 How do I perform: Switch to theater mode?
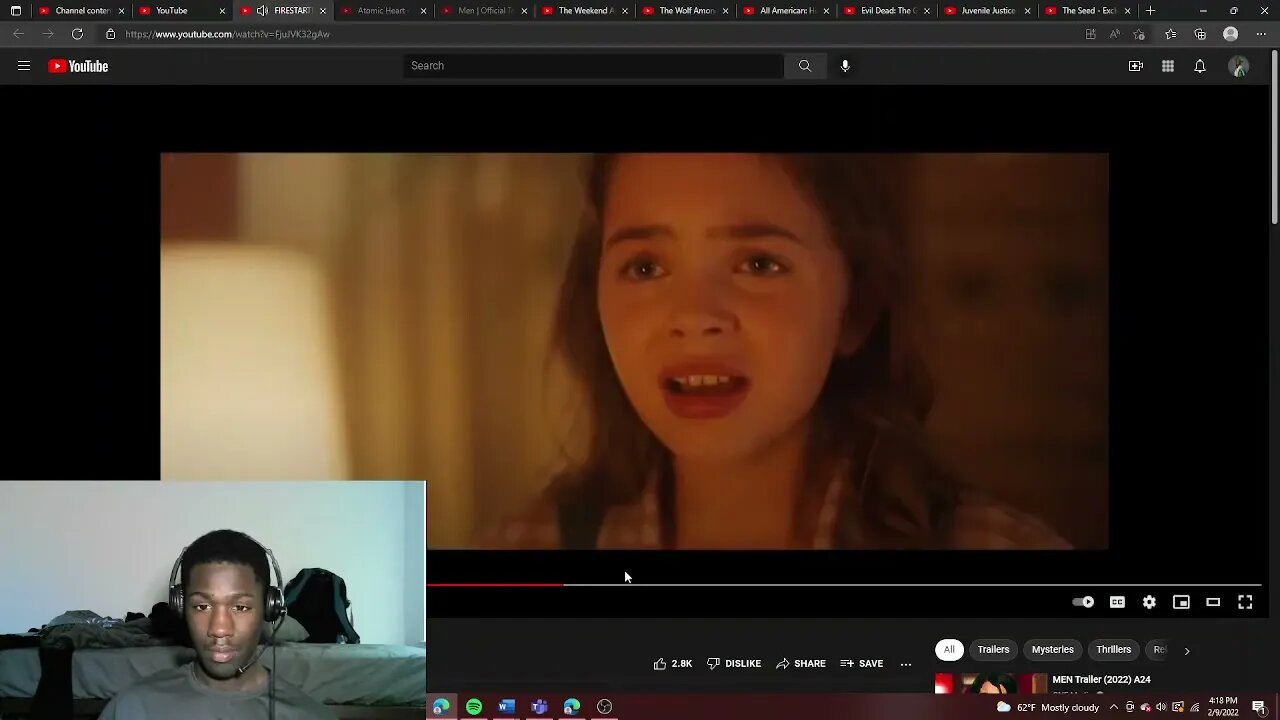coord(1213,602)
